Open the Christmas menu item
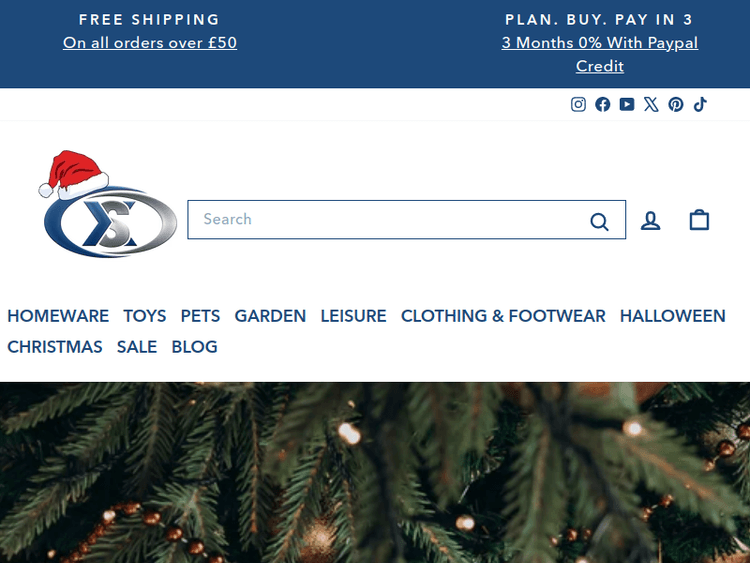Viewport: 750px width, 563px height. coord(55,347)
